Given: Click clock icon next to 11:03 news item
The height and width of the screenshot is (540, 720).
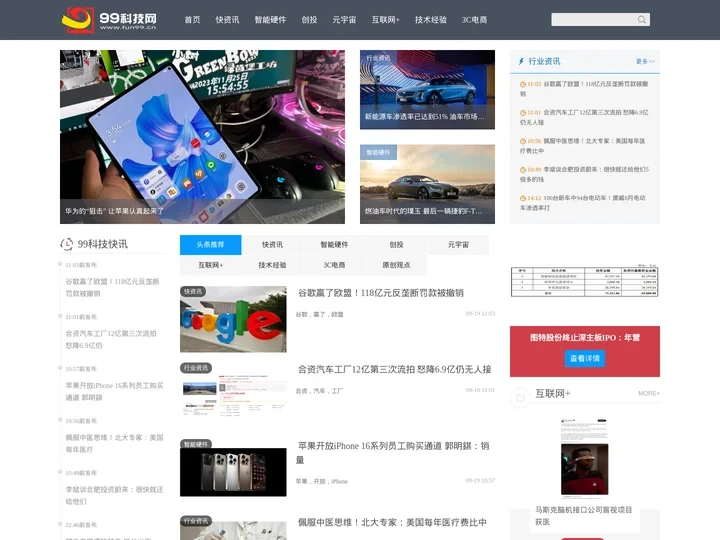Looking at the screenshot, I should click(x=523, y=84).
